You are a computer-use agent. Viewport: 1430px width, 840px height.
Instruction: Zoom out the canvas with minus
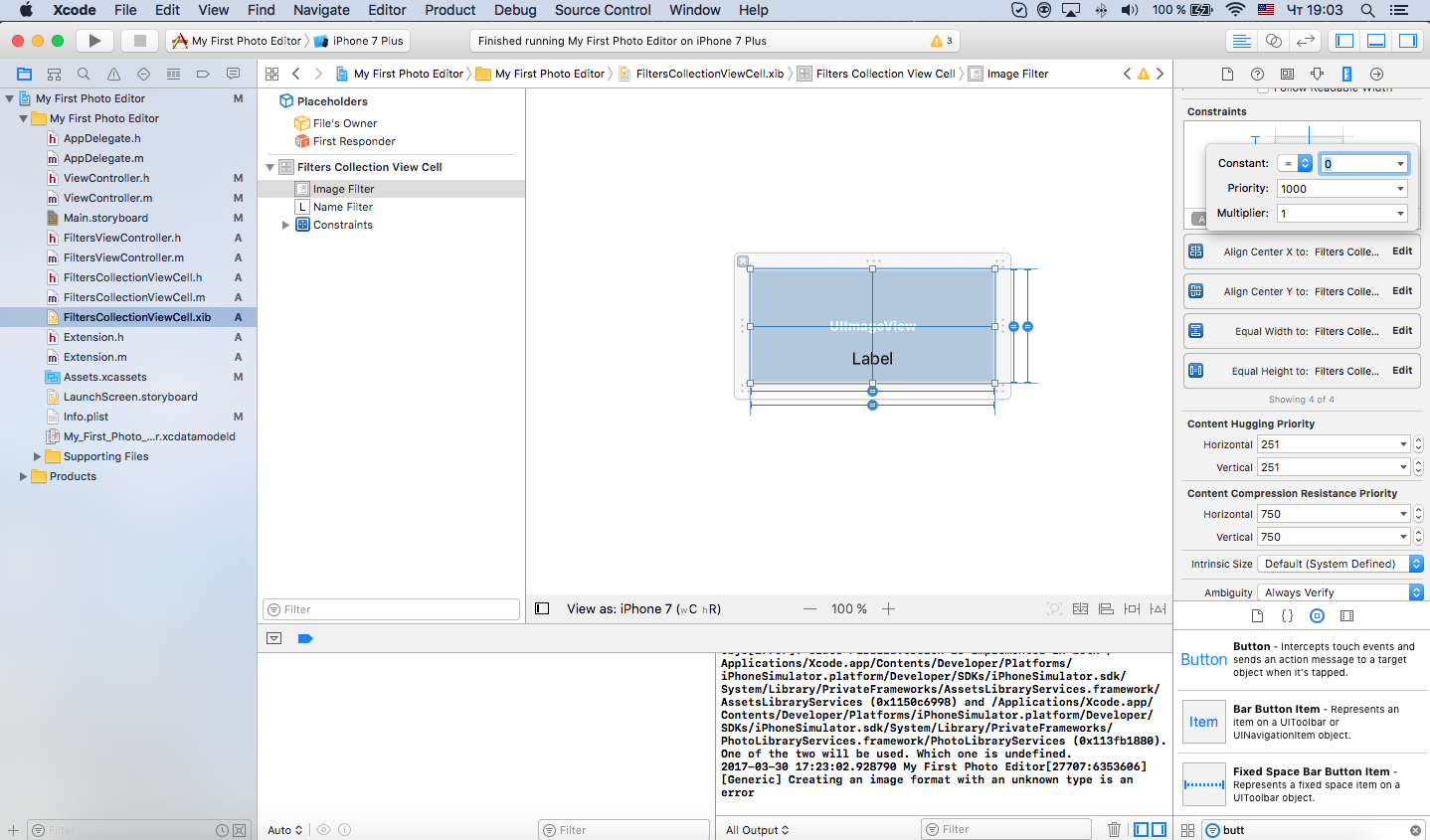click(x=809, y=608)
